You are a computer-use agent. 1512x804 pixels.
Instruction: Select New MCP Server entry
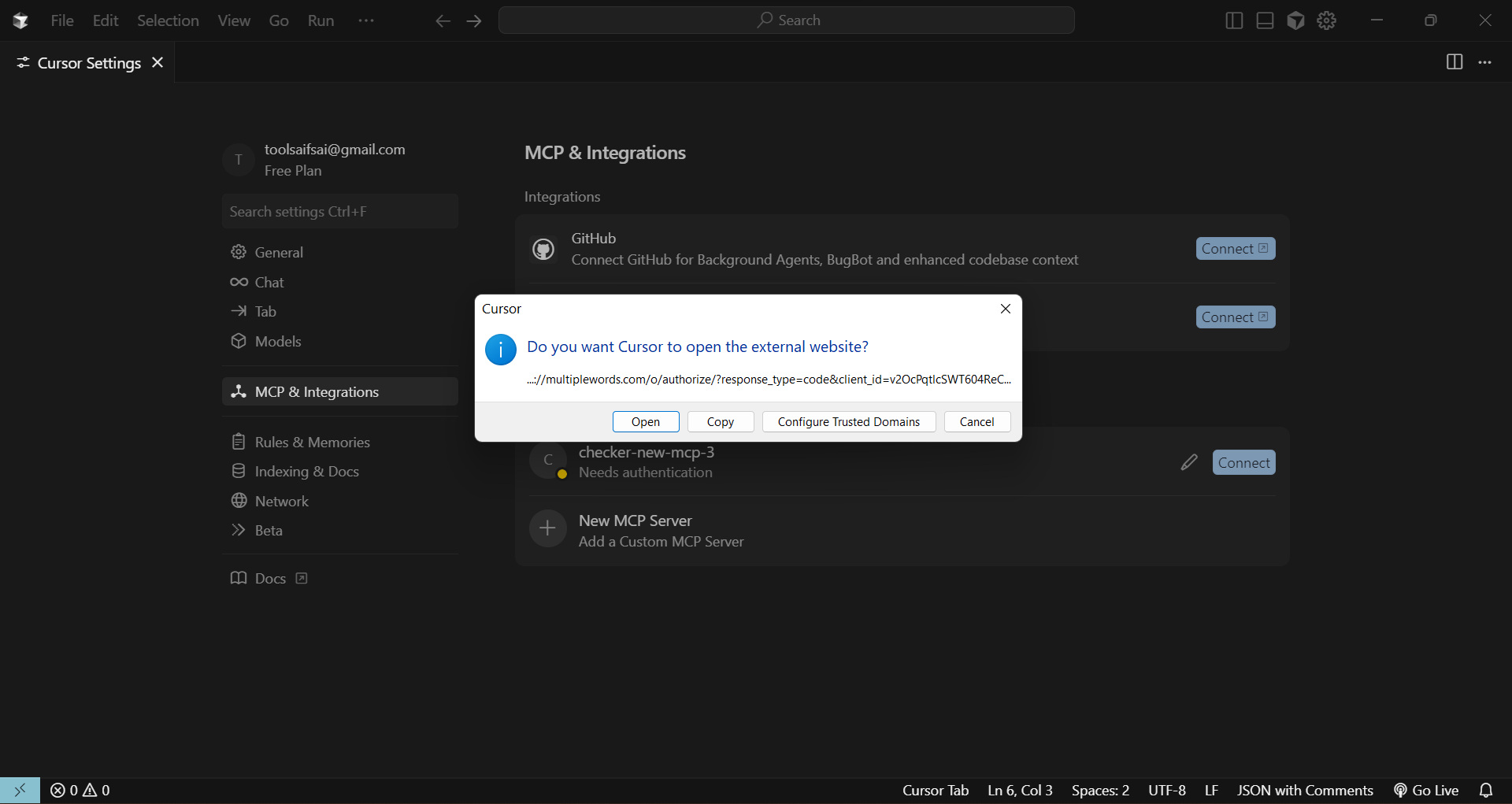pos(902,530)
